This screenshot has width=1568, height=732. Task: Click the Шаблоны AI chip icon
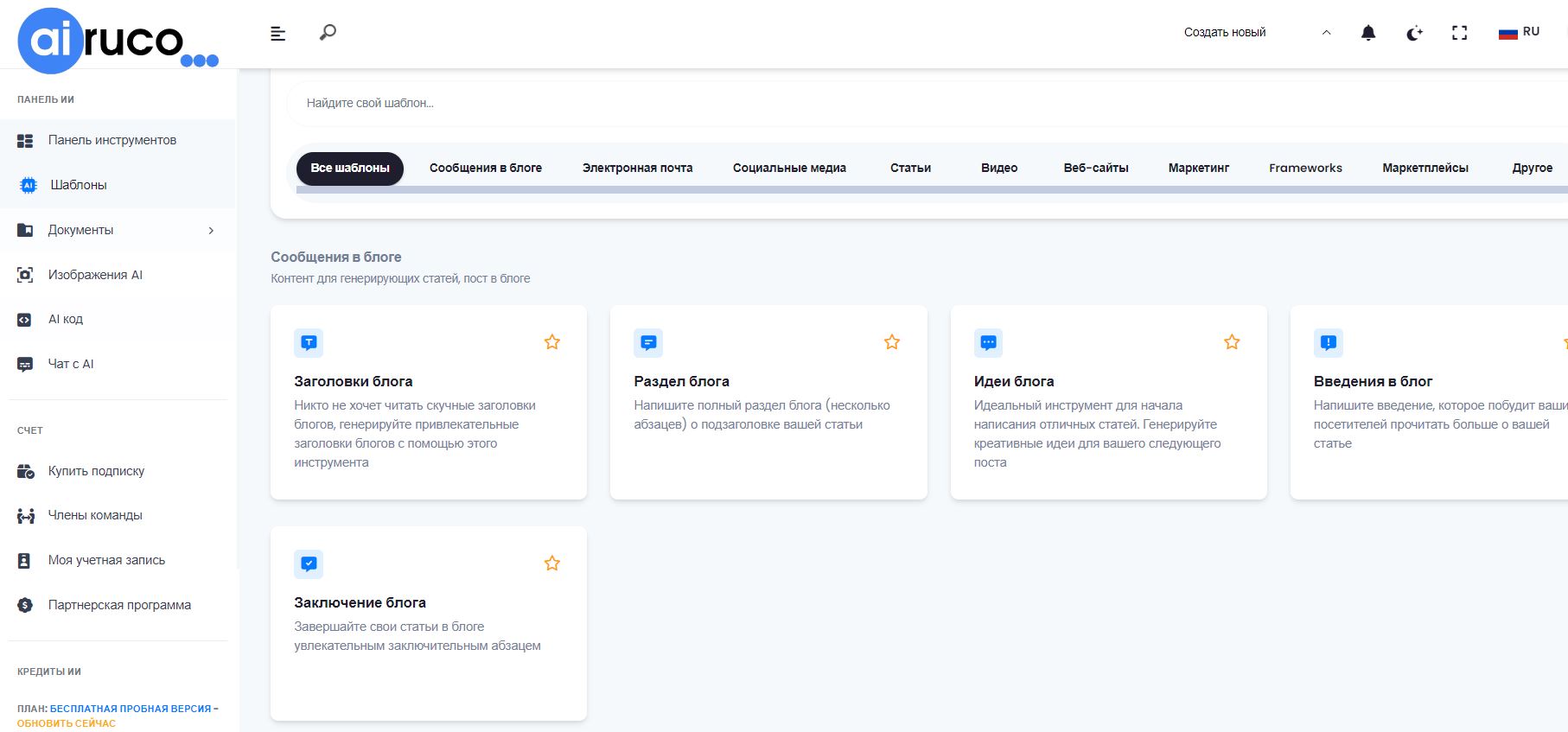tap(29, 185)
